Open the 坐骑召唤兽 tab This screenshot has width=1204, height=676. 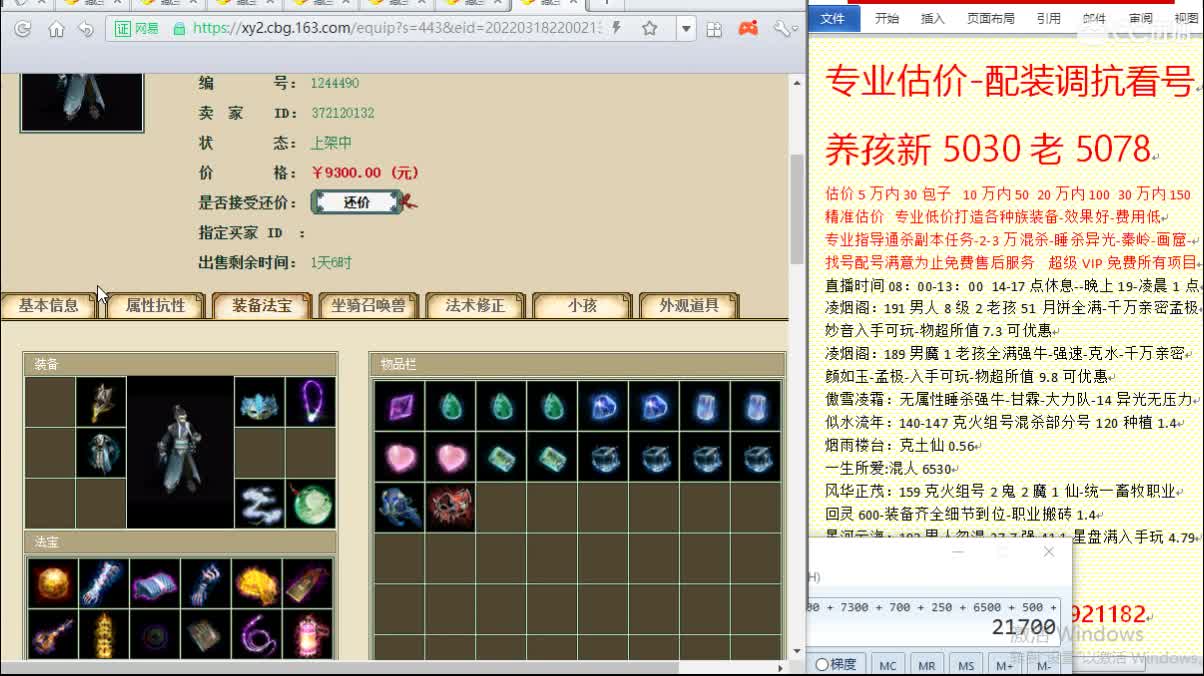pyautogui.click(x=368, y=306)
